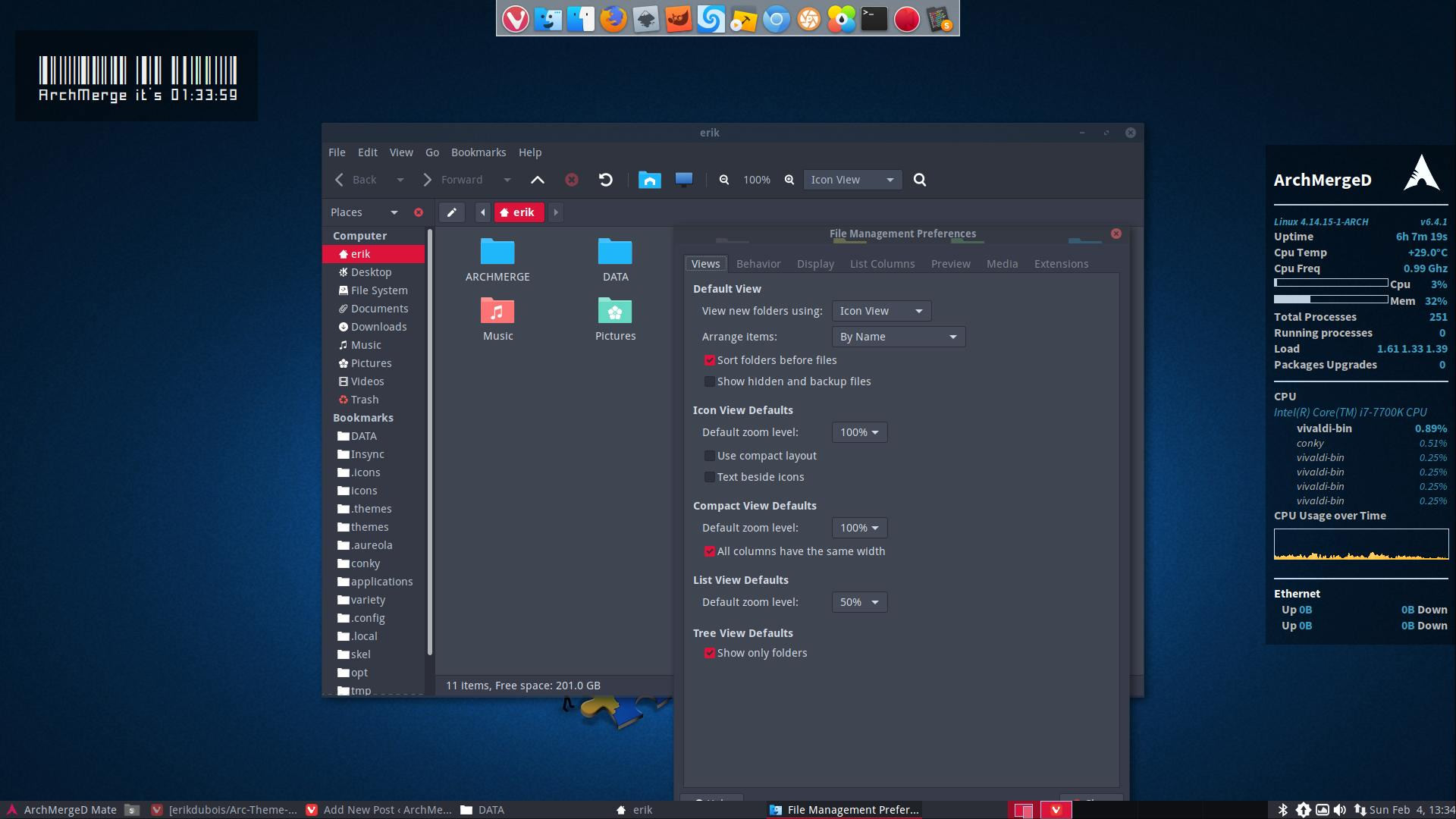Uncheck All columns have the same width

coord(710,551)
